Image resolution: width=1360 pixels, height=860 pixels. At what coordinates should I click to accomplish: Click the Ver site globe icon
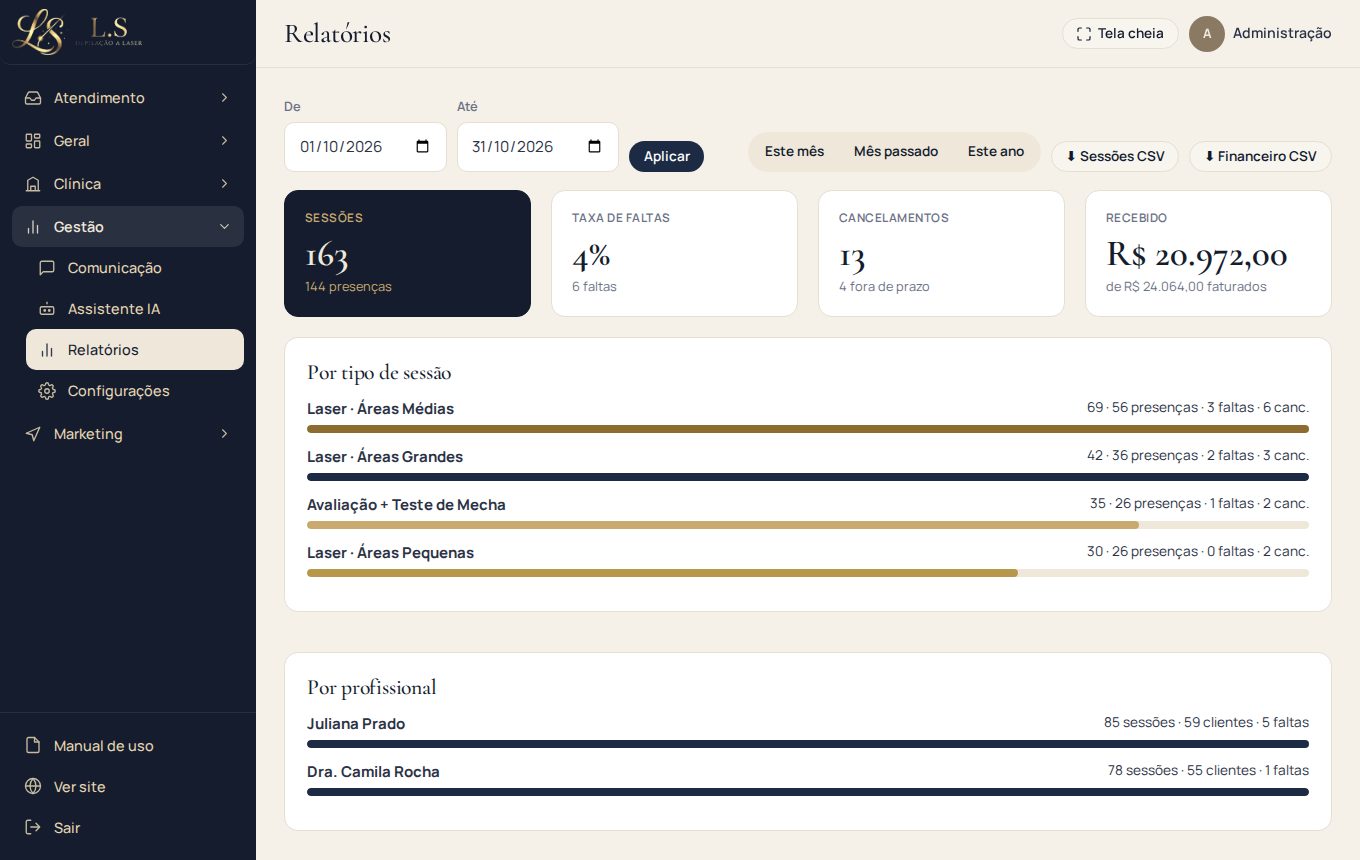[33, 787]
